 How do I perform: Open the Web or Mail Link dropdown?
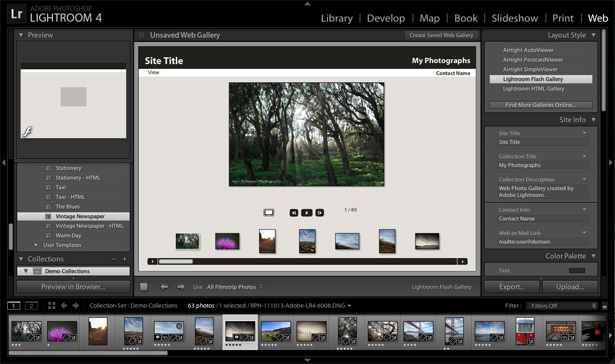[584, 233]
